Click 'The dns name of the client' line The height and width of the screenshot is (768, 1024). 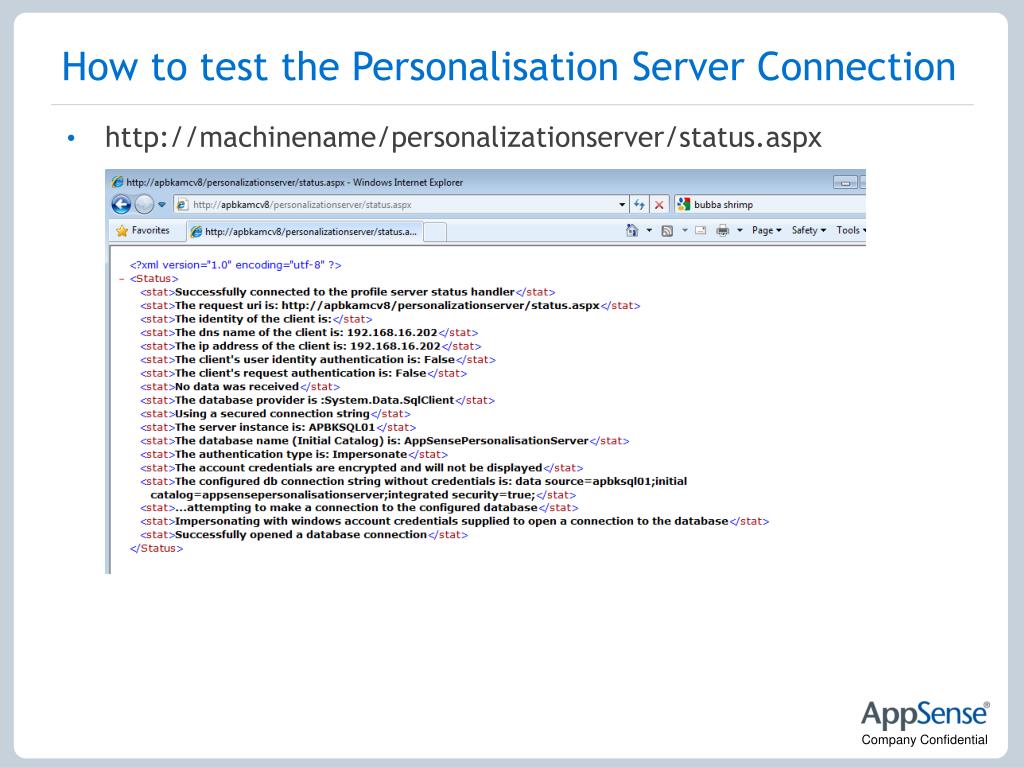pyautogui.click(x=309, y=332)
